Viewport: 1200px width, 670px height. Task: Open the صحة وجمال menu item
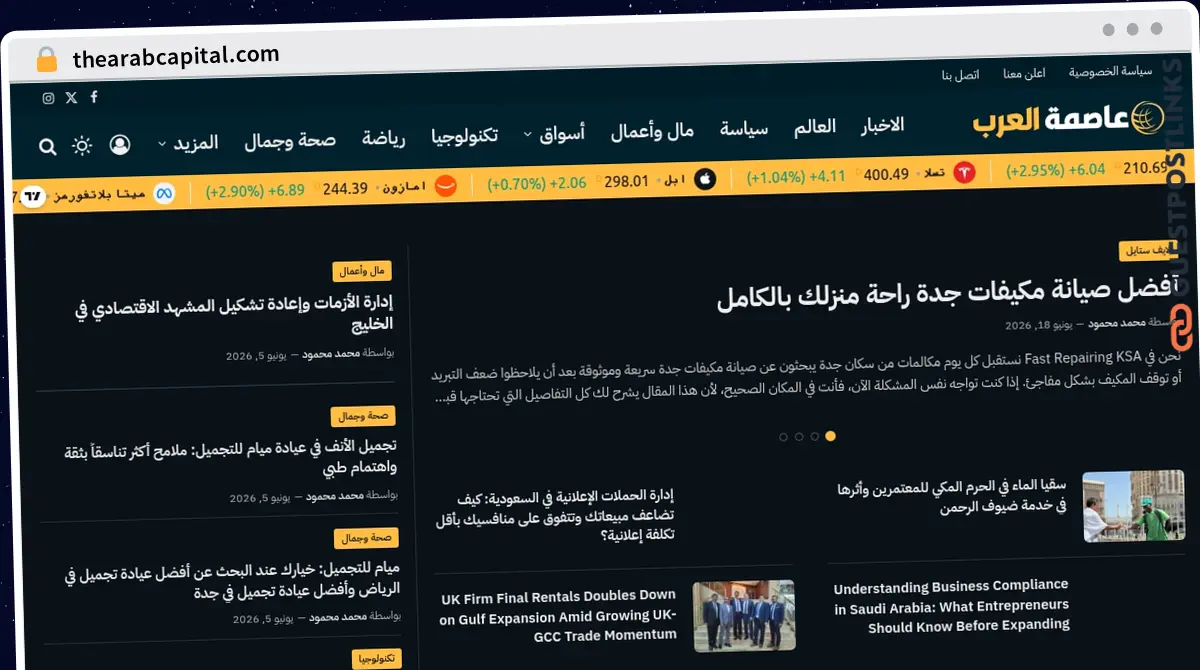290,140
